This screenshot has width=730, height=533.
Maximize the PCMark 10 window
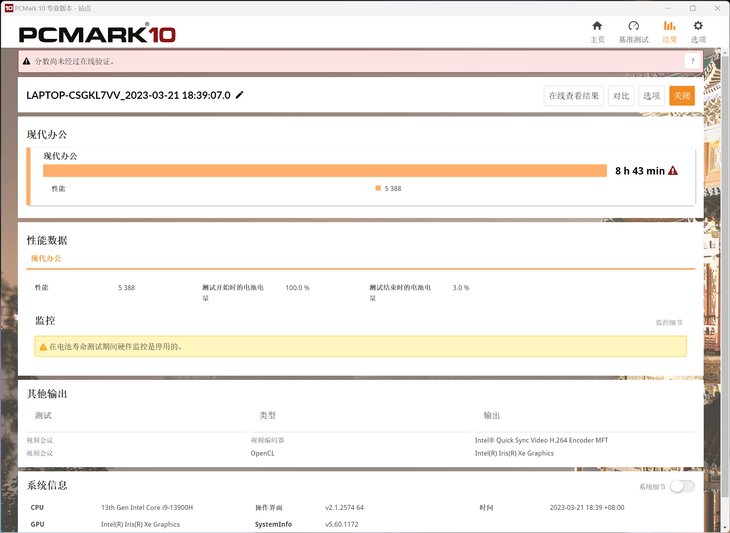pyautogui.click(x=692, y=7)
